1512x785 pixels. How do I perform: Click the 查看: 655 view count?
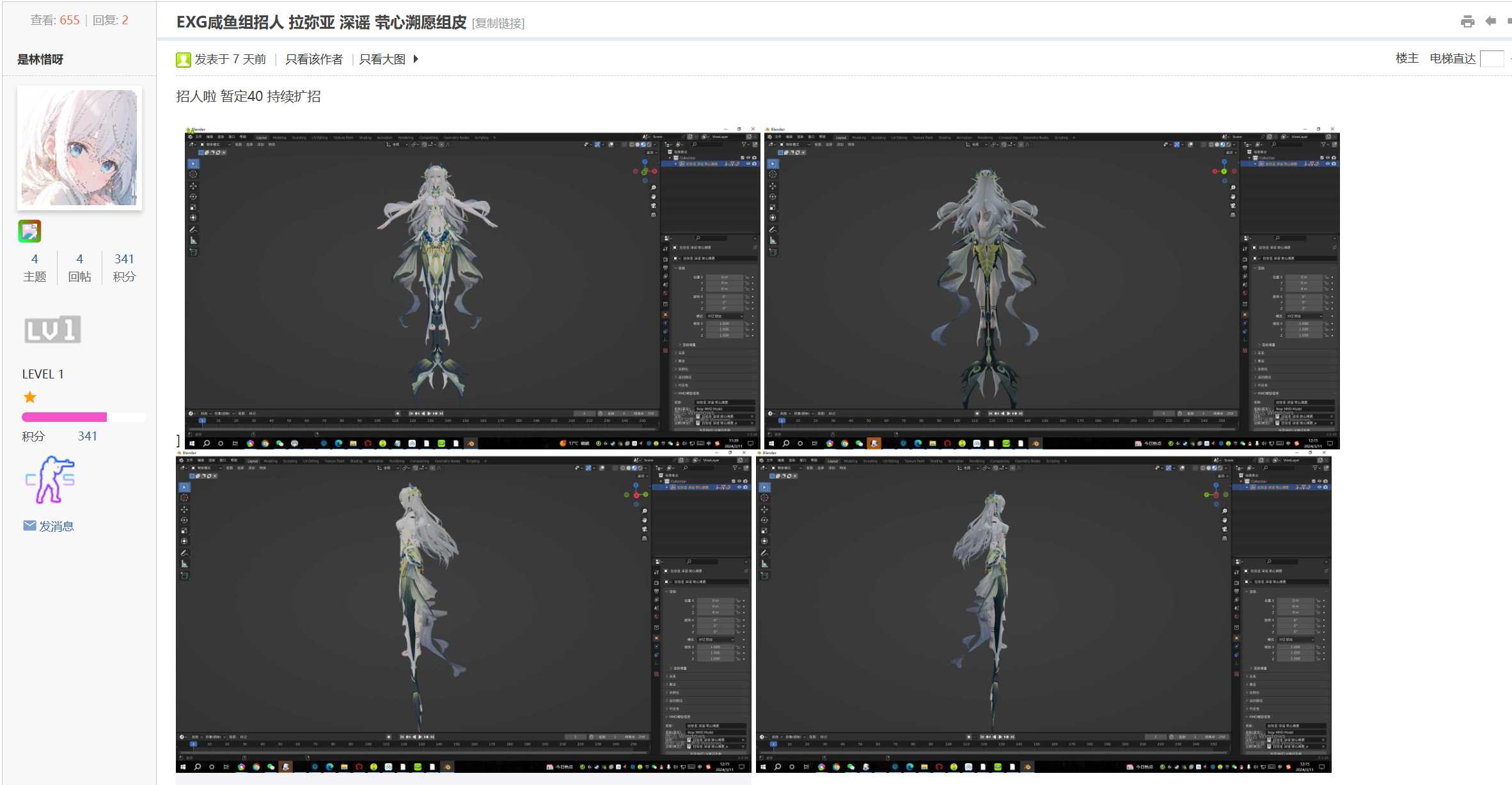coord(55,20)
